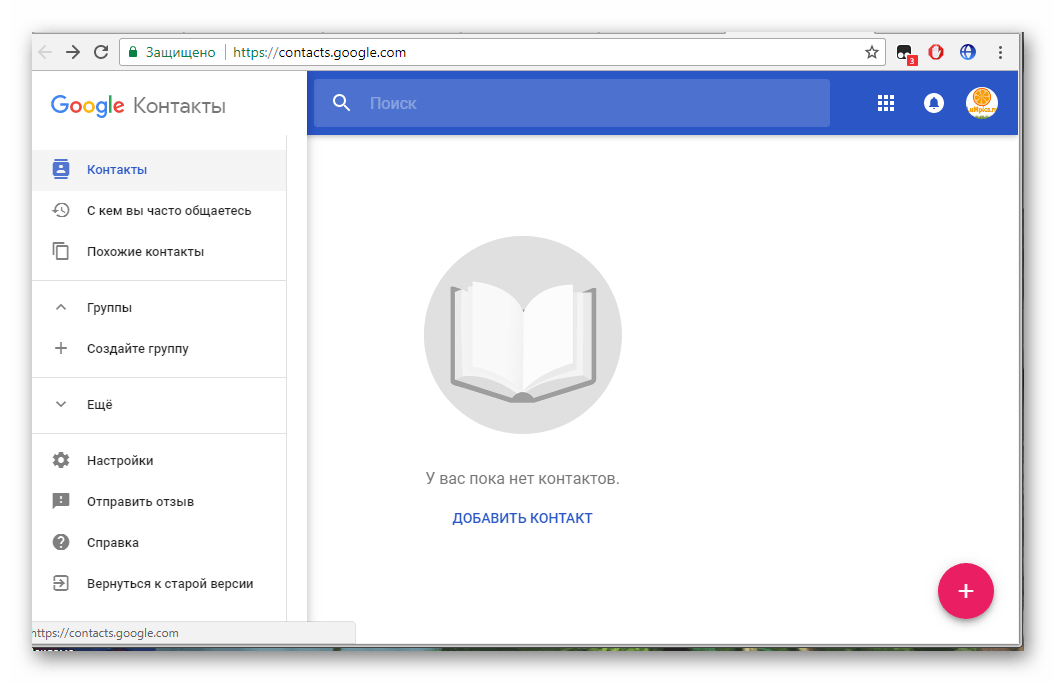The height and width of the screenshot is (683, 1056).
Task: Open С кем вы часто общаетесь
Action: tap(168, 211)
